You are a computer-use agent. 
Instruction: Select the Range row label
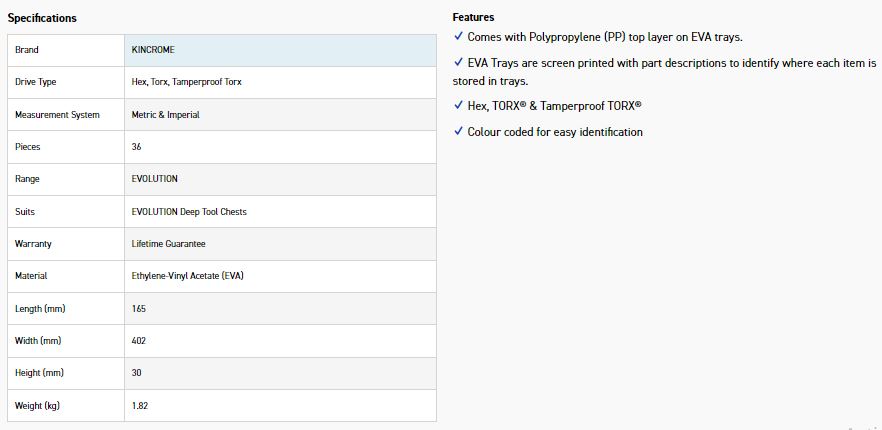(27, 179)
